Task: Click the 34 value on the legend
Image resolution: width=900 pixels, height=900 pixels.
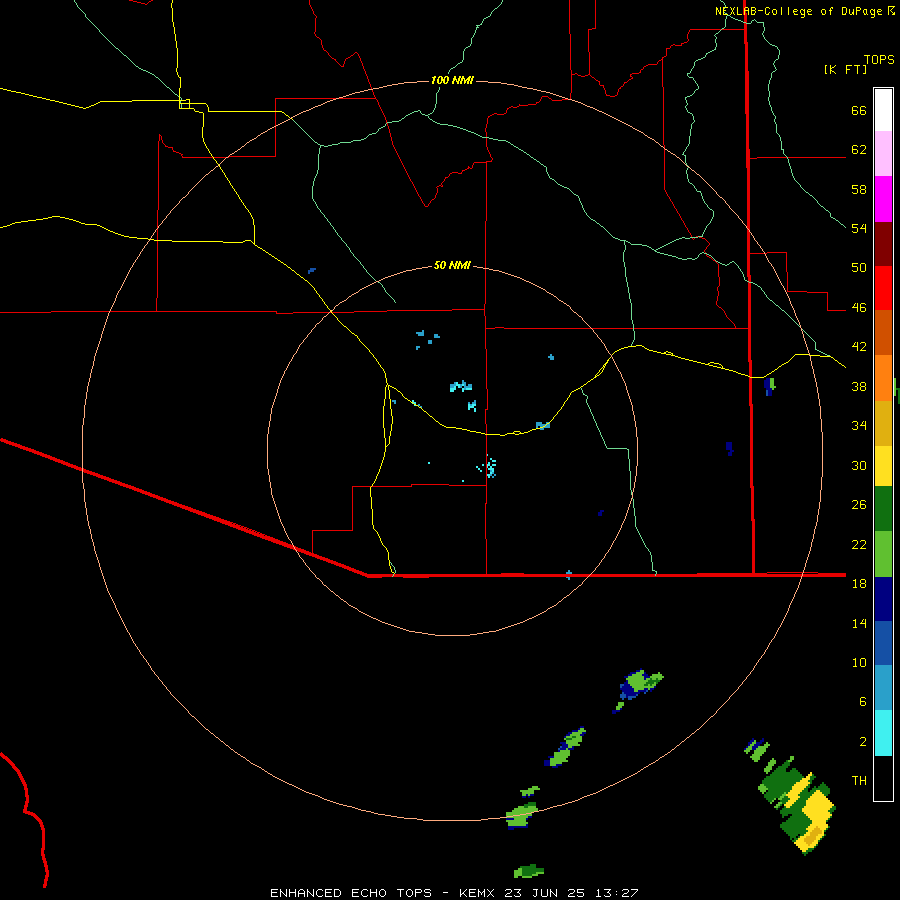Action: (x=859, y=426)
